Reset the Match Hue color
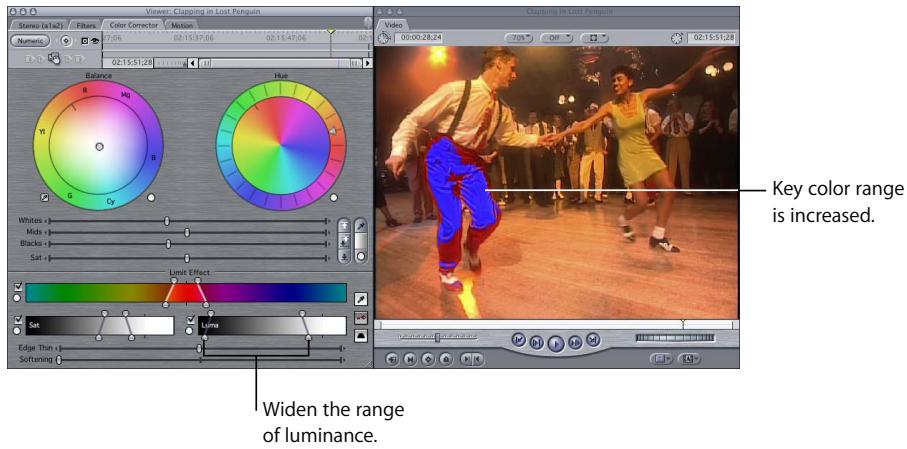The width and height of the screenshot is (907, 449). 361,257
